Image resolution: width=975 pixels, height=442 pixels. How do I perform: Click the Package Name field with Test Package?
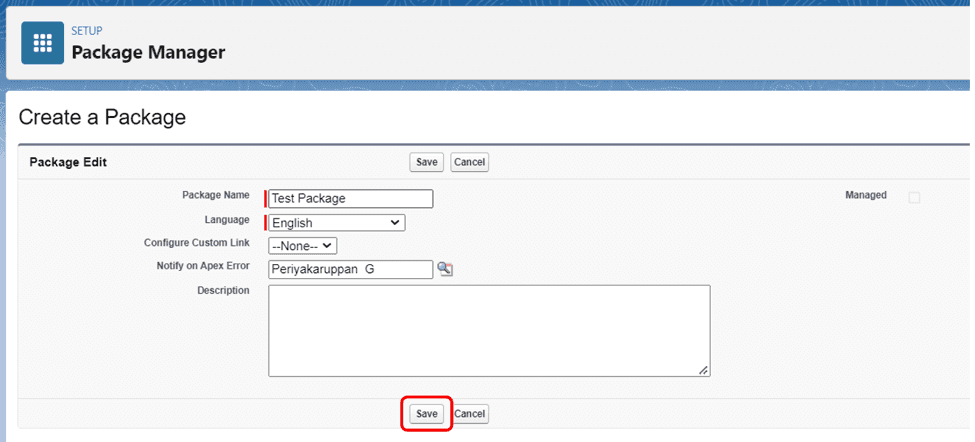351,199
